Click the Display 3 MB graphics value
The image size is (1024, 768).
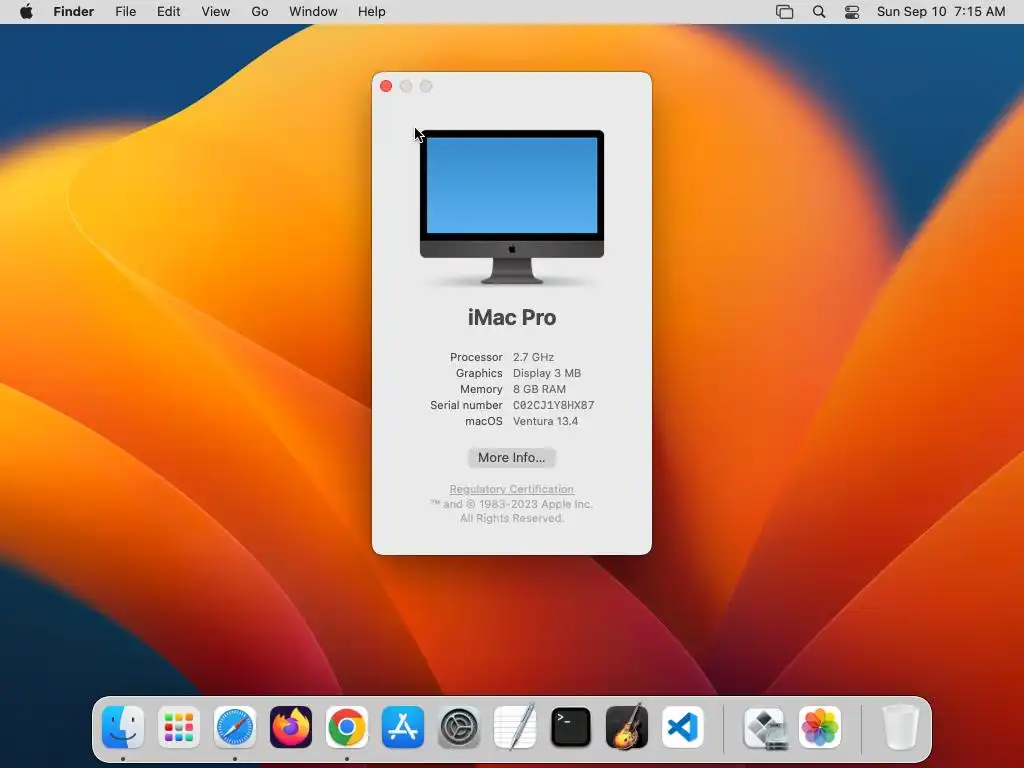(x=547, y=373)
